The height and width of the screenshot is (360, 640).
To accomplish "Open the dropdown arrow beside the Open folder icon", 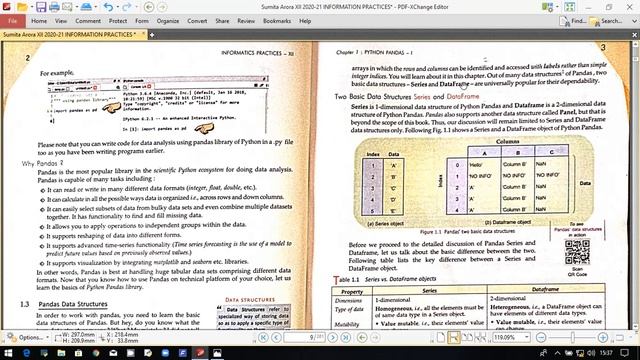I will click(x=31, y=7).
